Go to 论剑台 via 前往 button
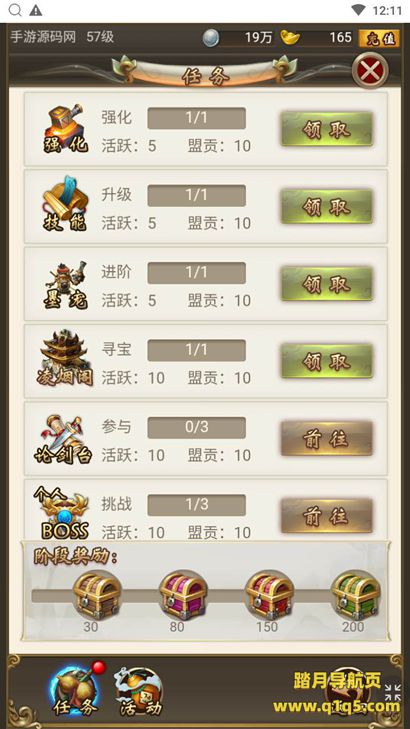The height and width of the screenshot is (729, 410). [327, 438]
